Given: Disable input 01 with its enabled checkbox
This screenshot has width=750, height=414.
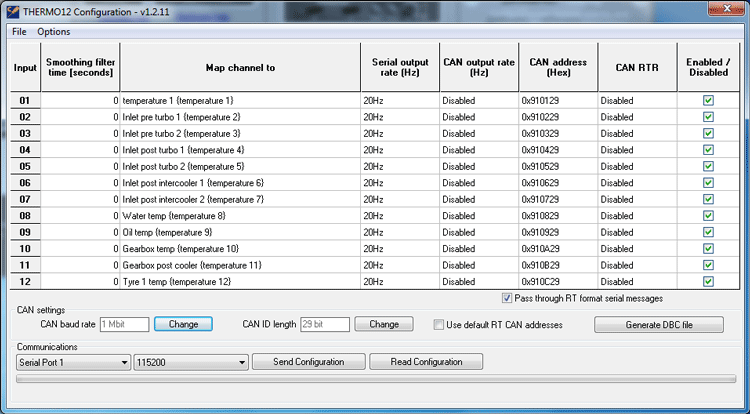Looking at the screenshot, I should [x=708, y=101].
